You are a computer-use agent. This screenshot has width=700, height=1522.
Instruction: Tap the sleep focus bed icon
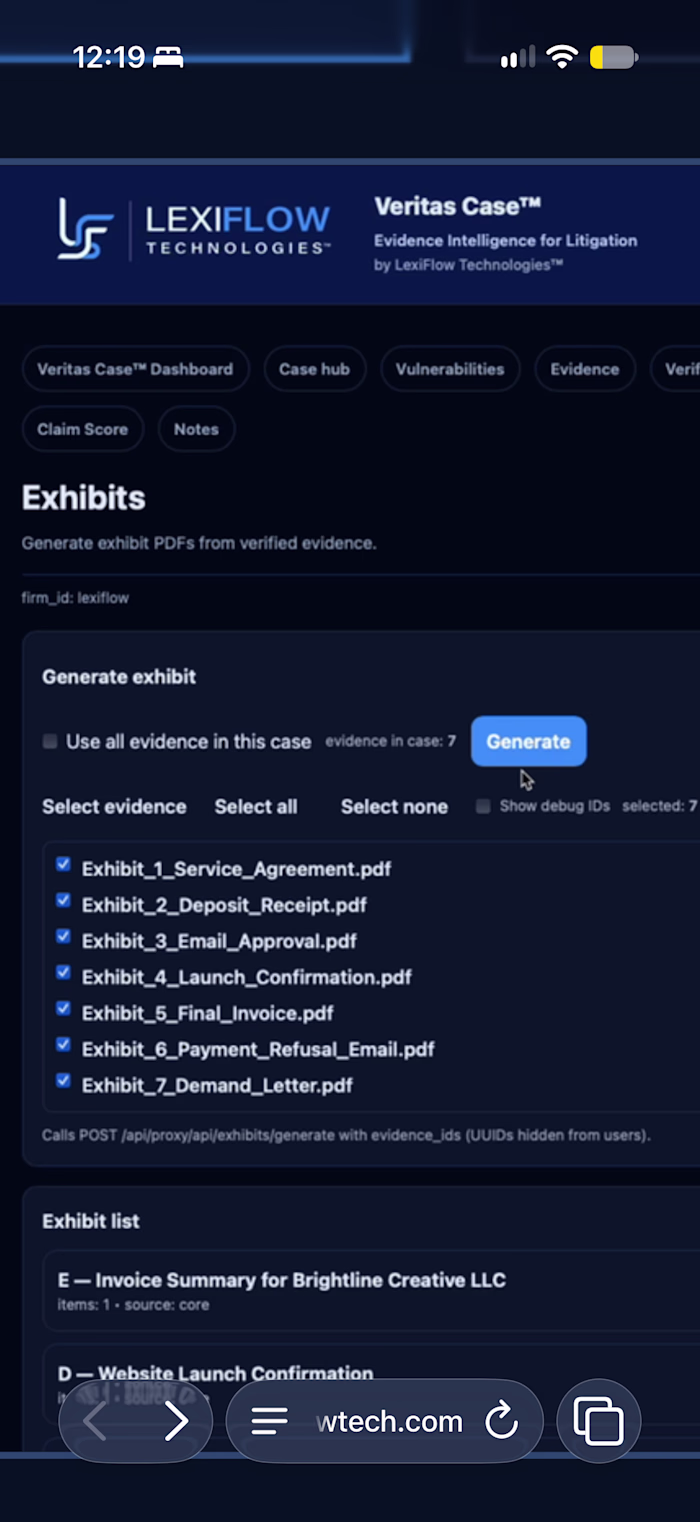(x=168, y=58)
